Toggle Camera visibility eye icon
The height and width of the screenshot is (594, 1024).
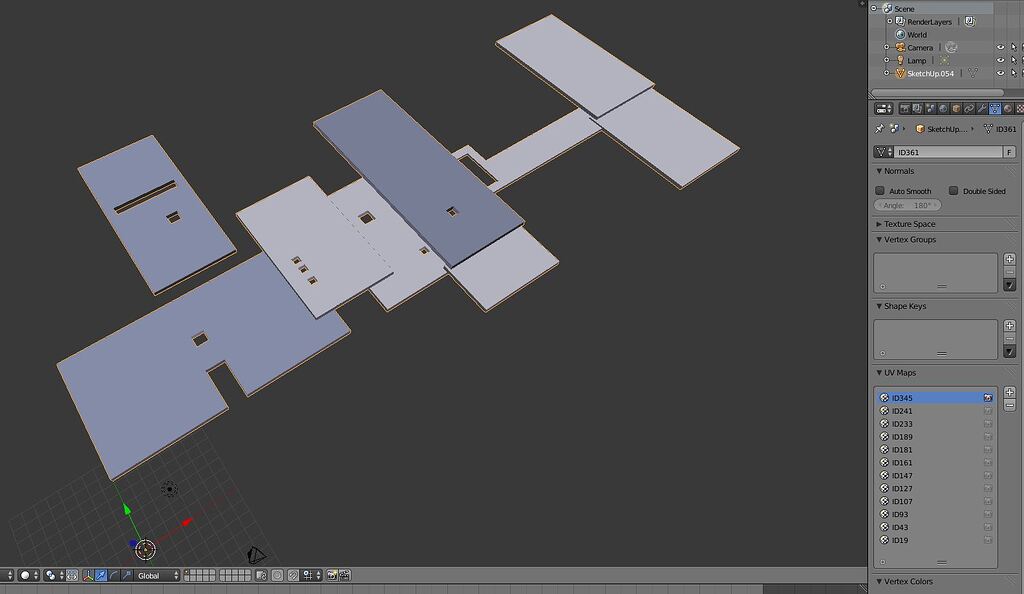click(x=1000, y=47)
